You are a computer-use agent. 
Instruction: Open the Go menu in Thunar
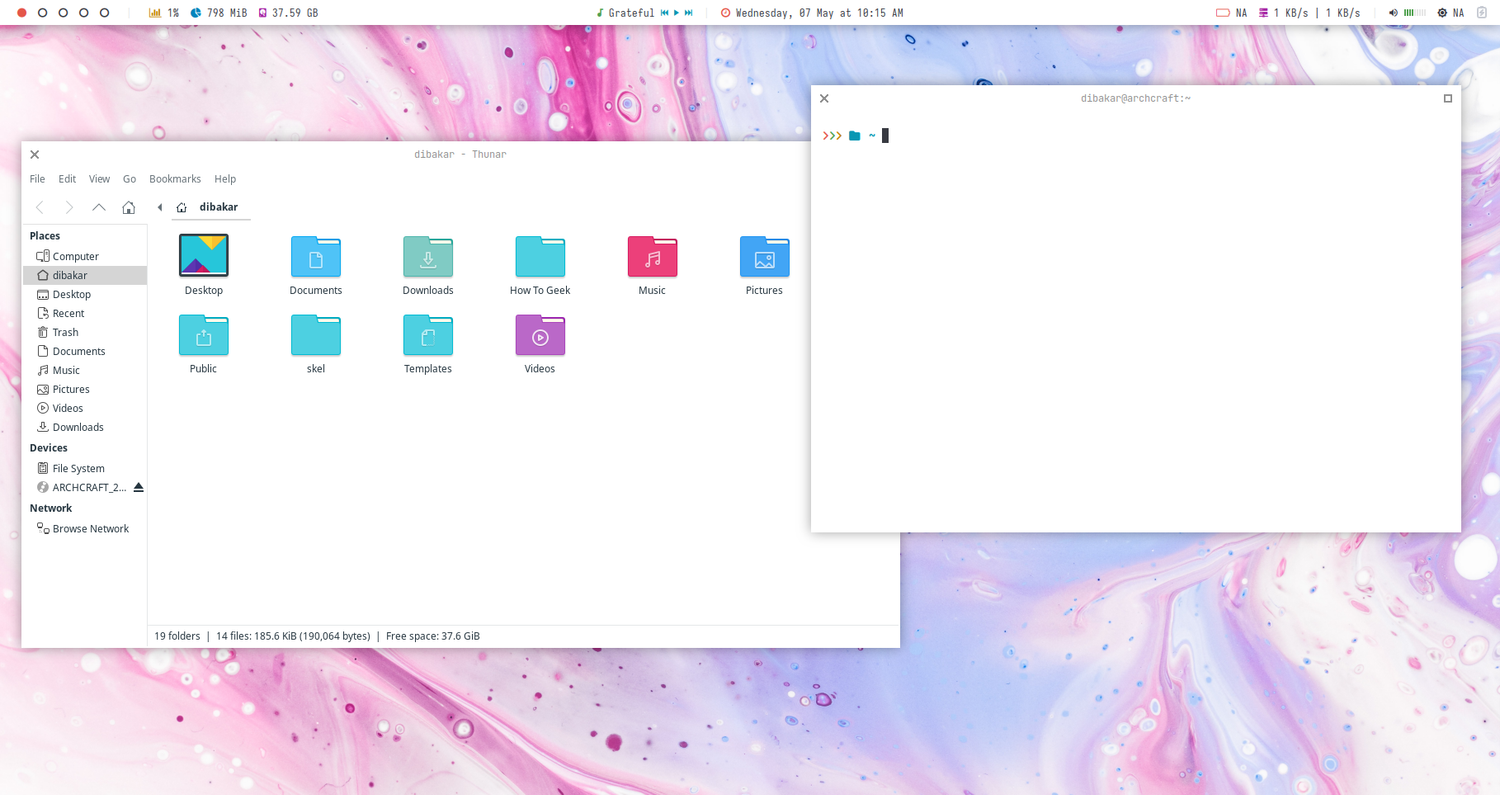click(x=129, y=179)
